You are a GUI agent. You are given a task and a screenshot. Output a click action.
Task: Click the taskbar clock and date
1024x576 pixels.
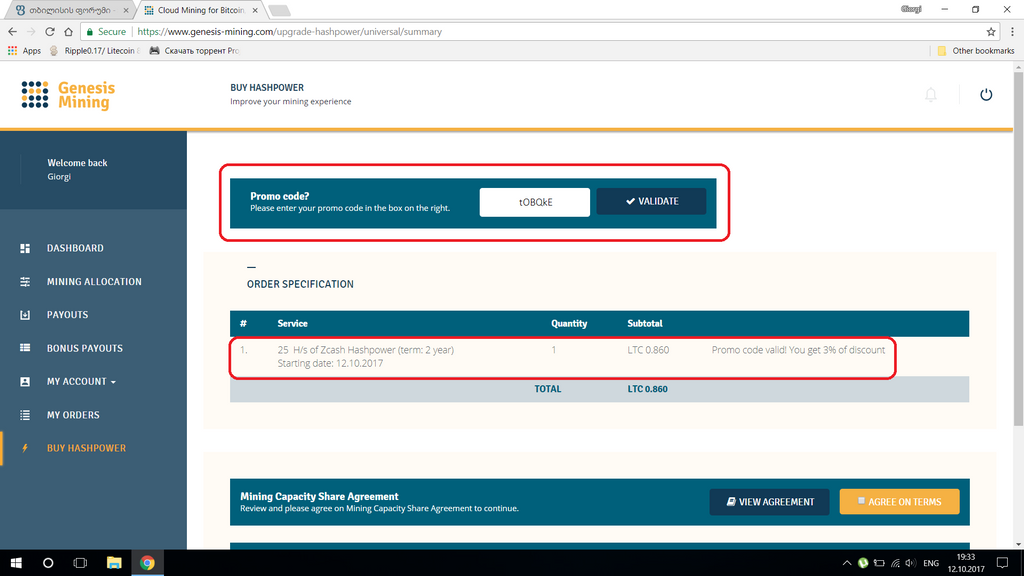(966, 563)
